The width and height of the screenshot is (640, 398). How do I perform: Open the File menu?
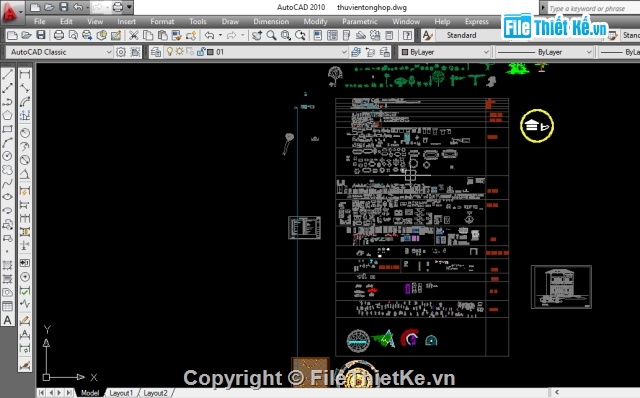tap(40, 21)
